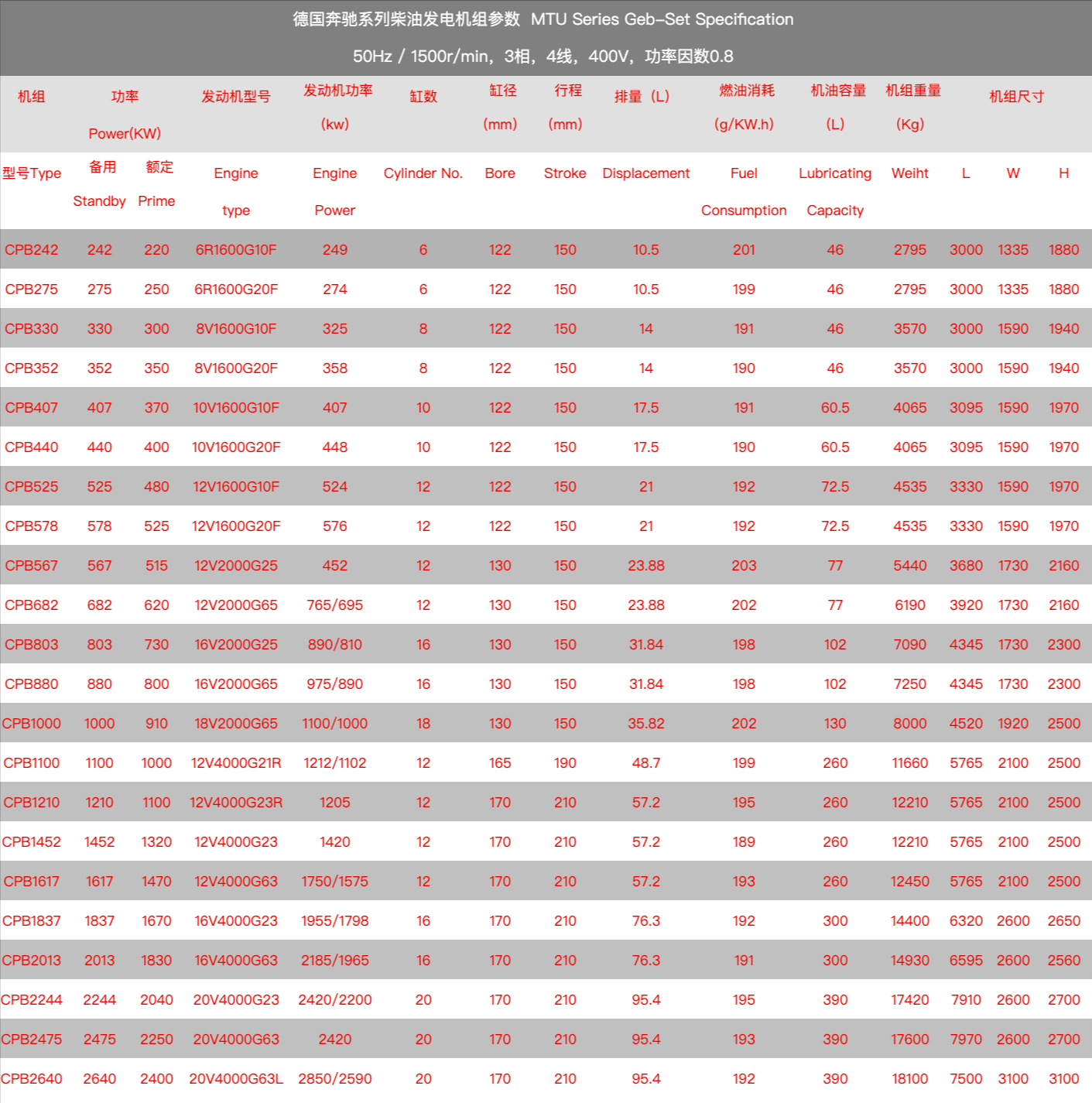The width and height of the screenshot is (1092, 1103).
Task: Select the CPB1452 type cell
Action: 32,842
